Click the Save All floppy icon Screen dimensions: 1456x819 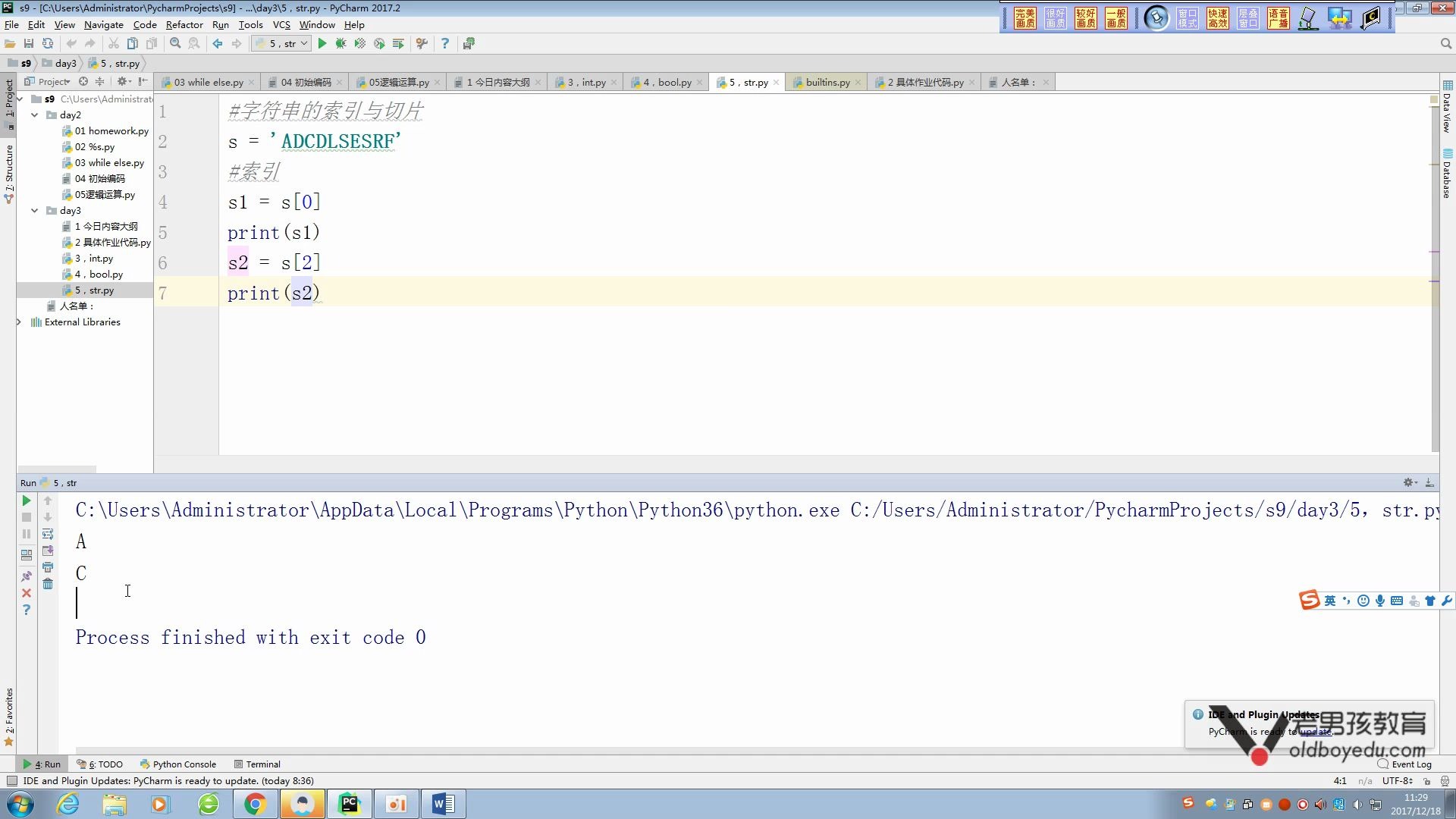(29, 44)
